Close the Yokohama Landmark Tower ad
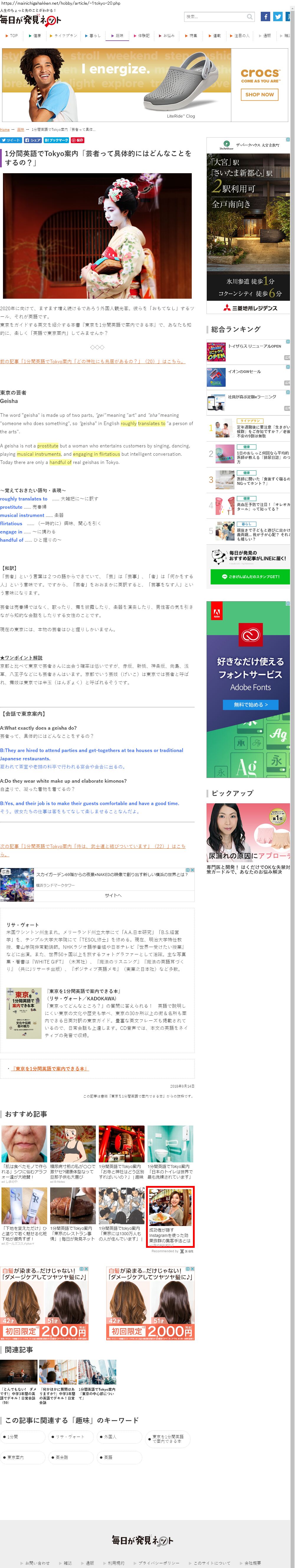 (x=193, y=870)
